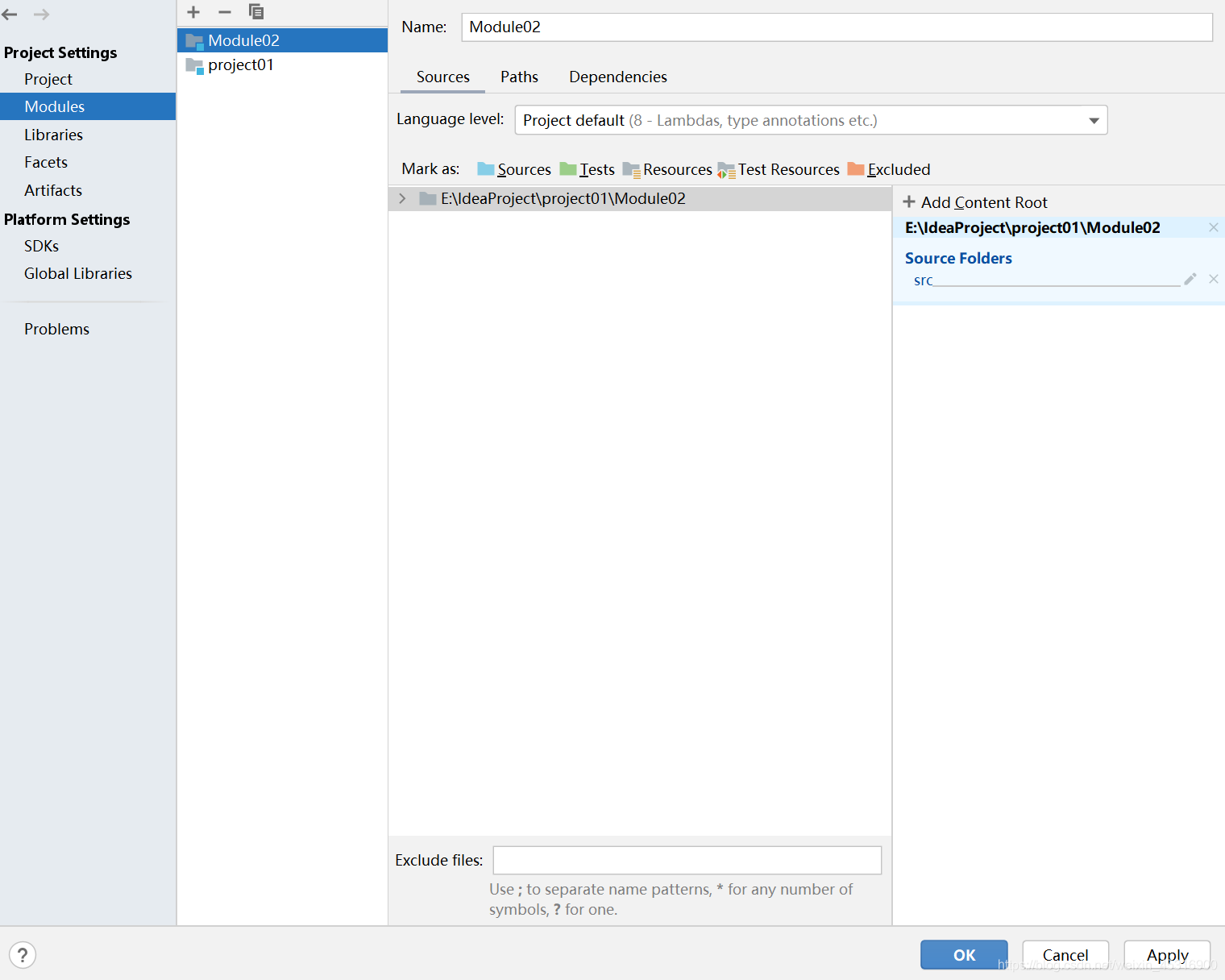Screen dimensions: 1225x980
Task: Switch to the Paths tab
Action: [x=519, y=77]
